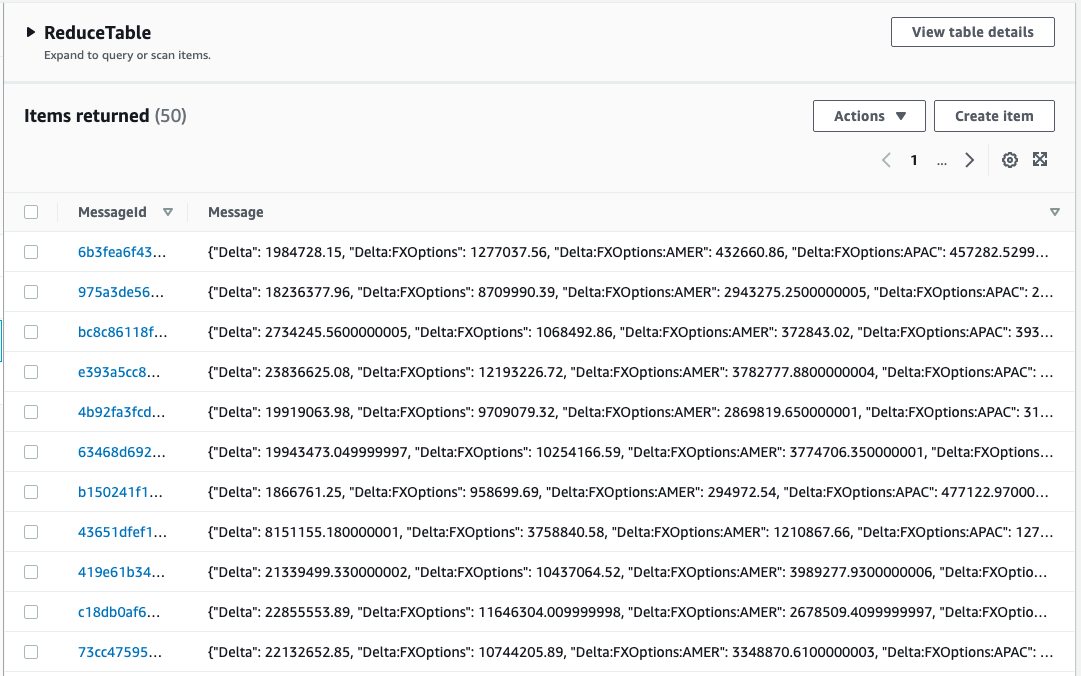
Task: Click message starting "Delta": 19919063.98
Action: coord(630,412)
